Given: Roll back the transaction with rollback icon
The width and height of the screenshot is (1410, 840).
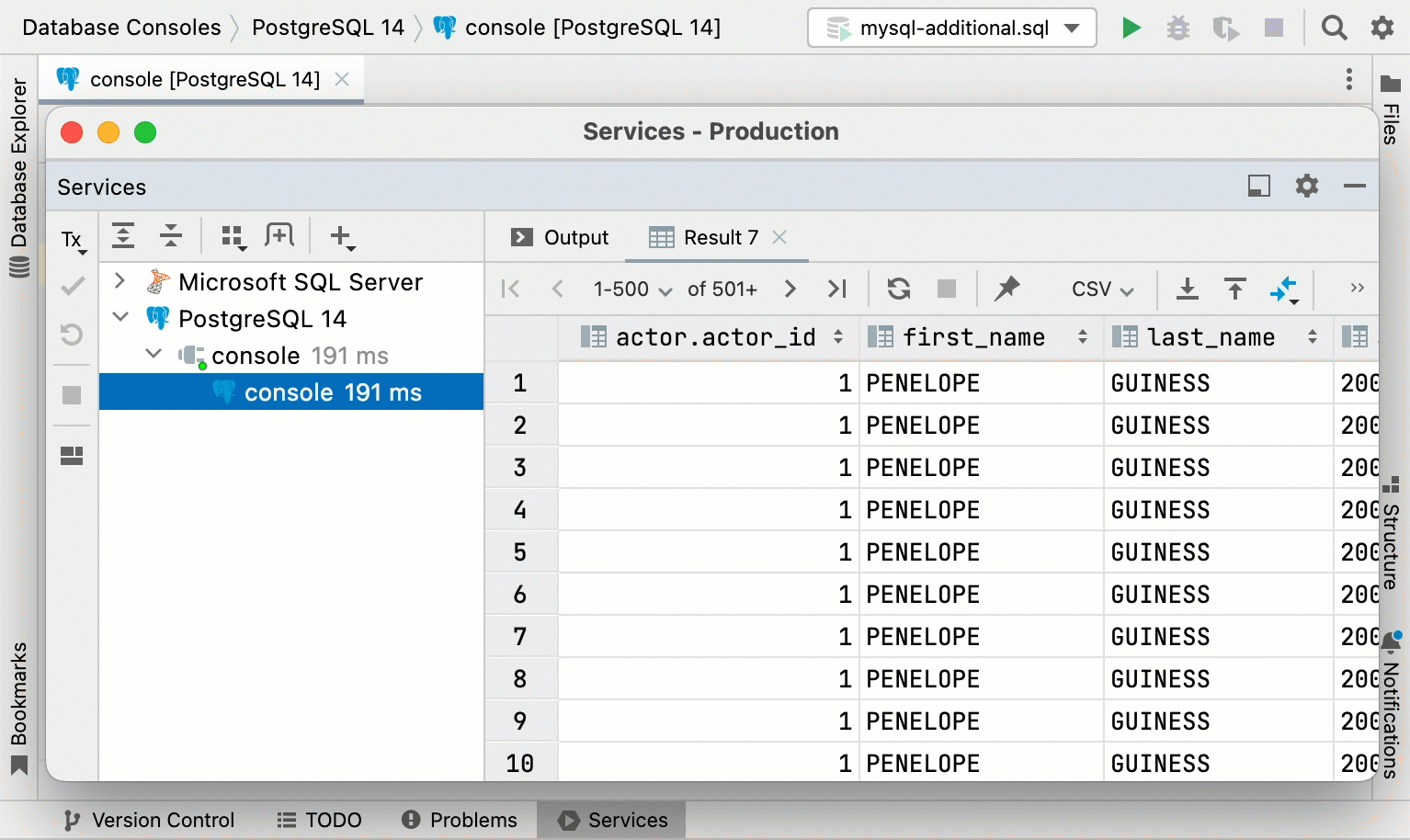Looking at the screenshot, I should (x=72, y=335).
